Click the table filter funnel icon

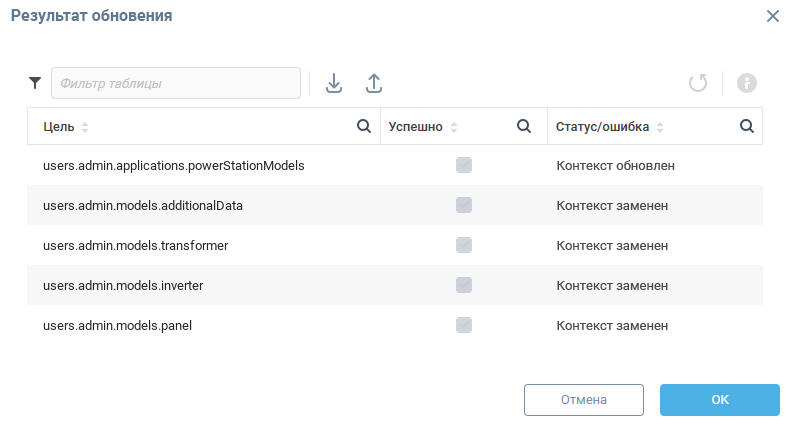[35, 83]
